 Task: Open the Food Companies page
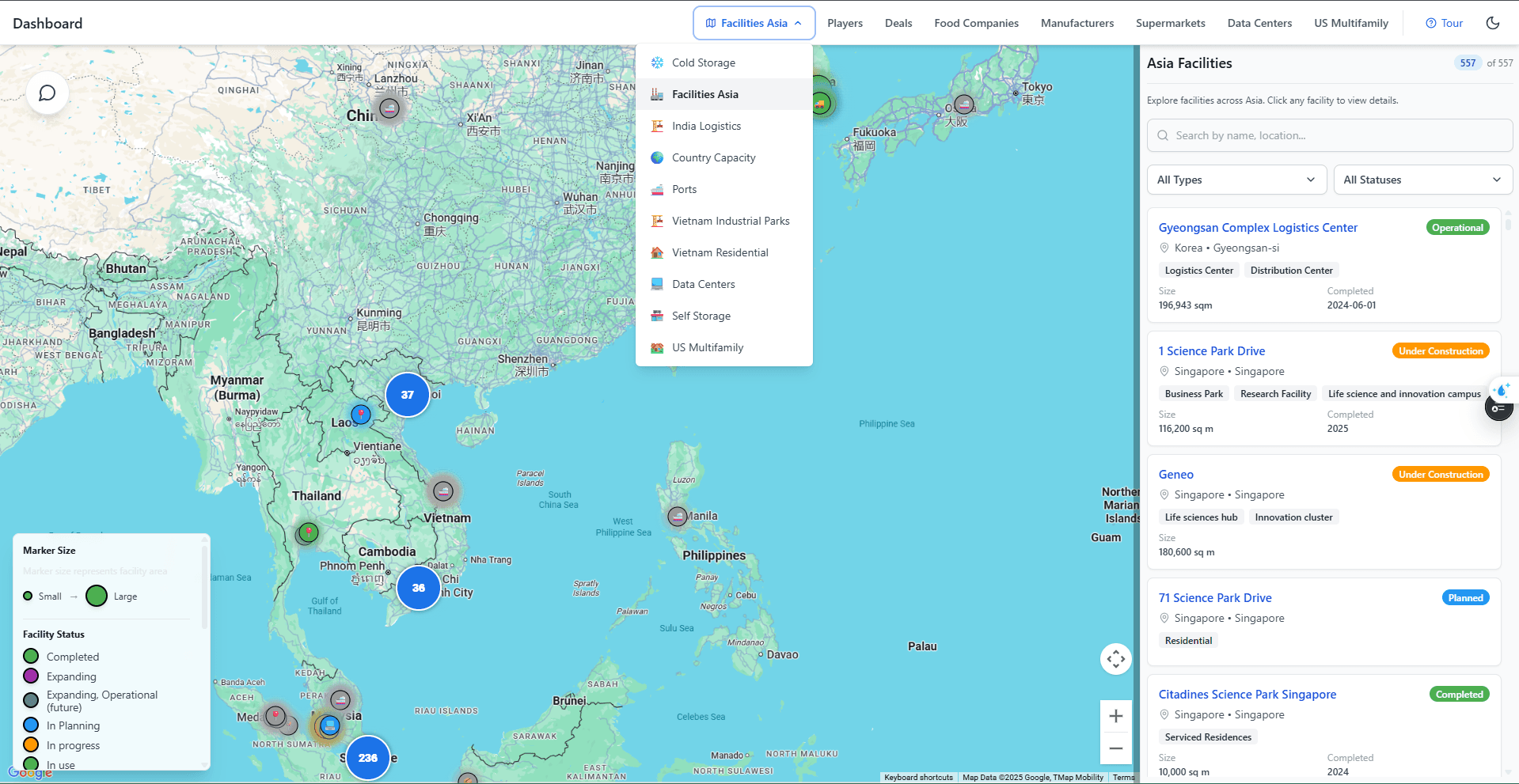coord(975,23)
